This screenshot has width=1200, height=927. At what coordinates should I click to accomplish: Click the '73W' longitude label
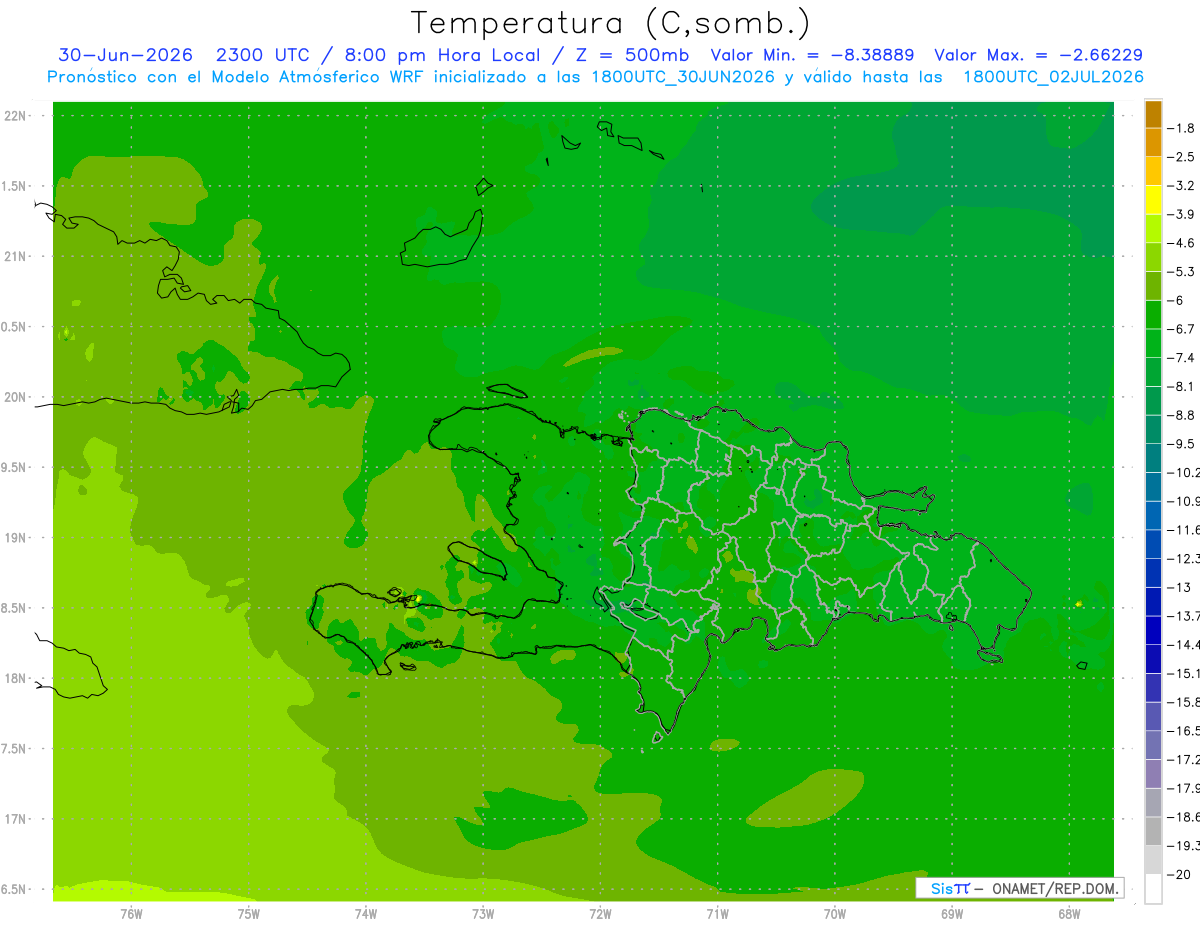click(483, 913)
